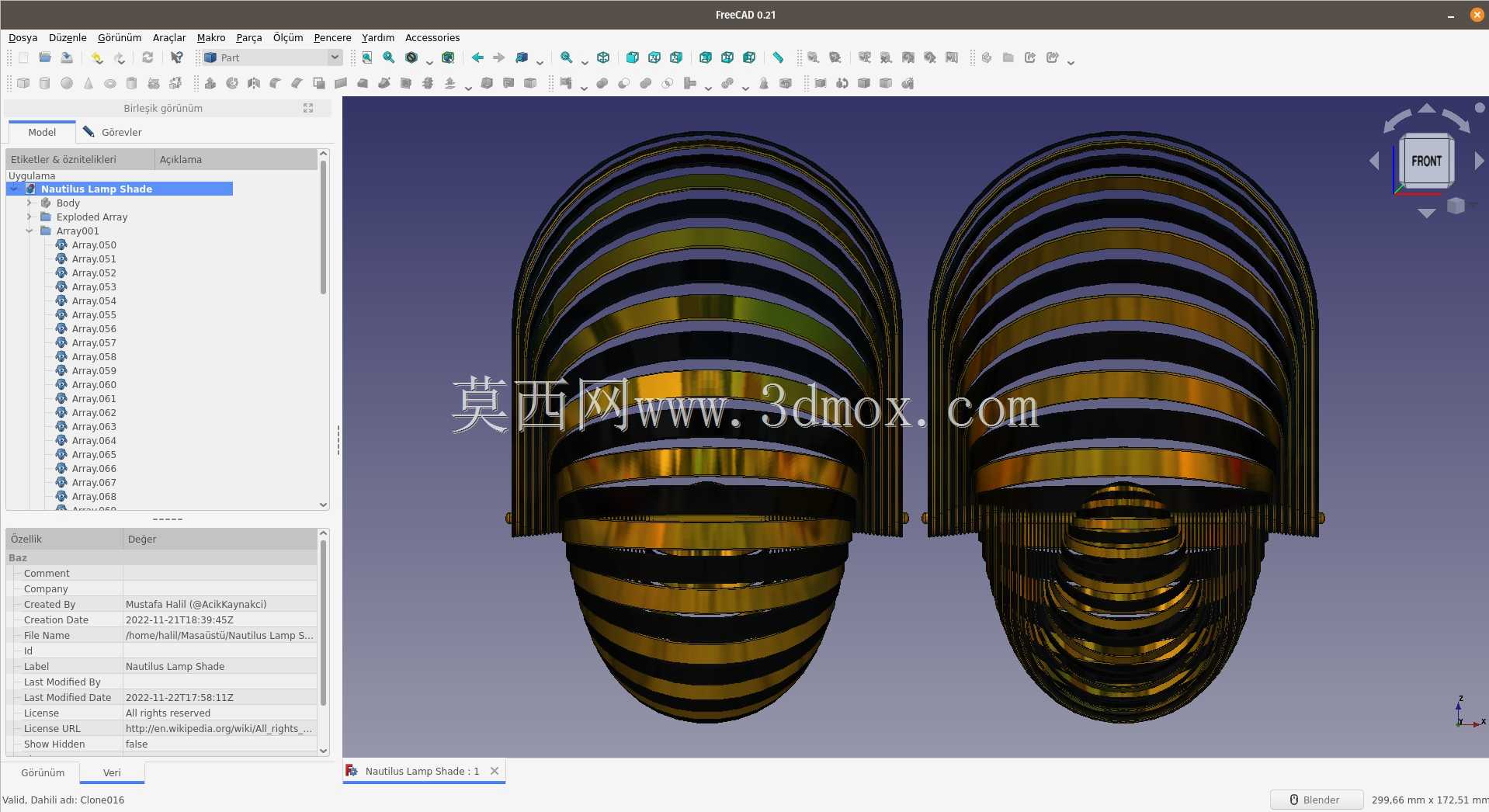The height and width of the screenshot is (812, 1489).
Task: Open the Offset tools dropdown arrow
Action: pos(468,87)
